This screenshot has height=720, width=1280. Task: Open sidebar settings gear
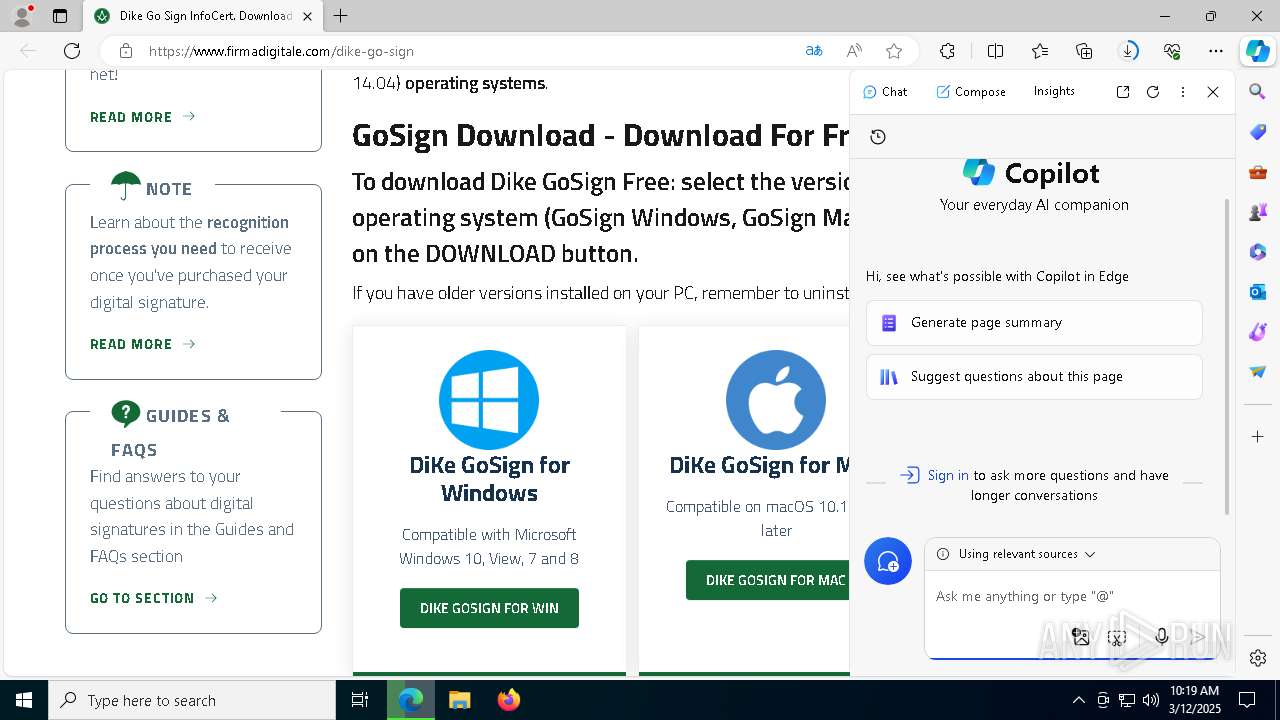[x=1258, y=658]
